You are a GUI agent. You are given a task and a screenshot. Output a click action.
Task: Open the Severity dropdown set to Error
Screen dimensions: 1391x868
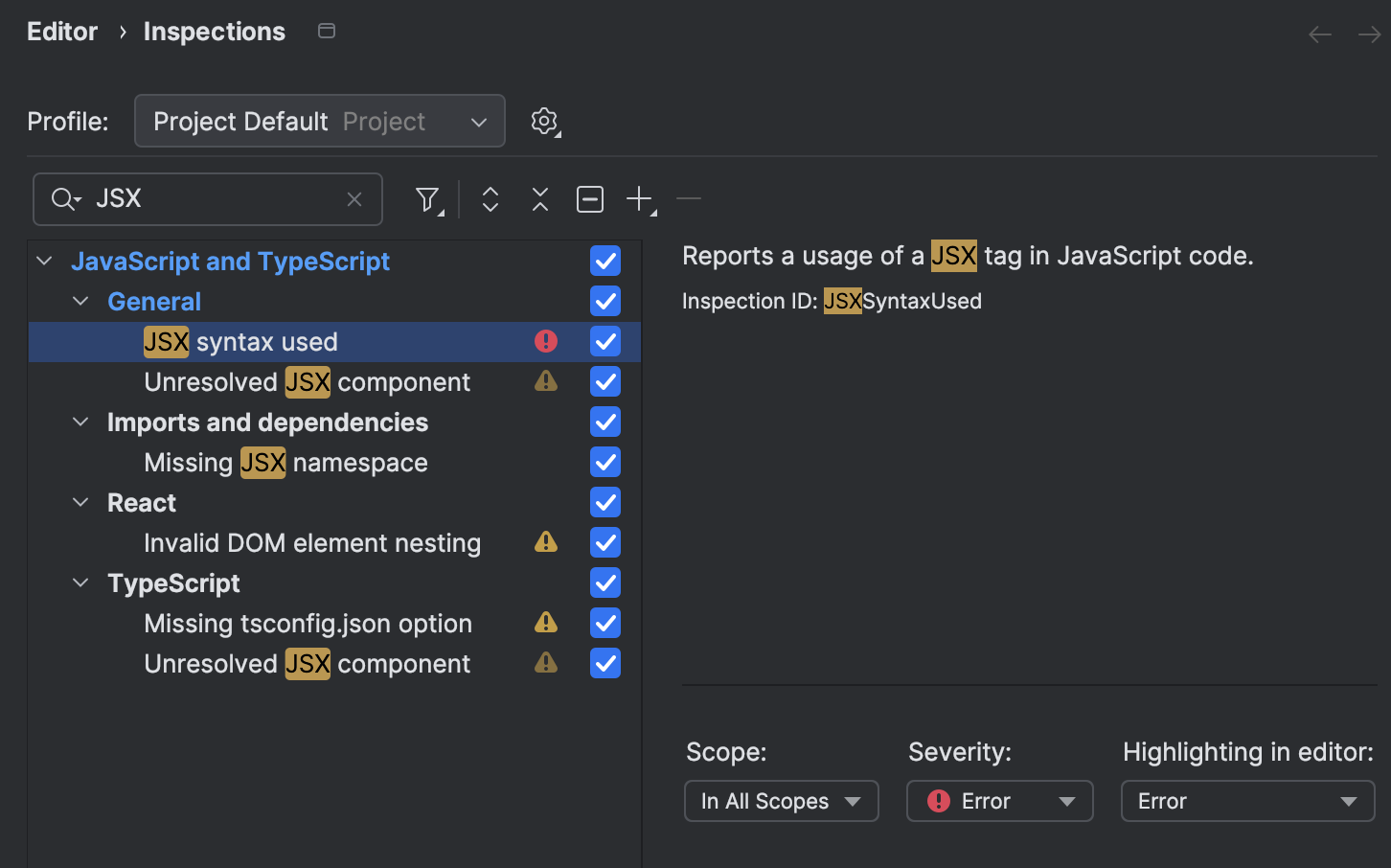pyautogui.click(x=999, y=801)
